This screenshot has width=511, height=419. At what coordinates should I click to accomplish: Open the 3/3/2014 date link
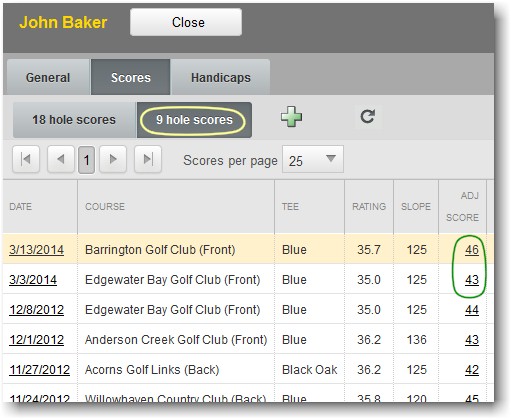click(x=33, y=280)
